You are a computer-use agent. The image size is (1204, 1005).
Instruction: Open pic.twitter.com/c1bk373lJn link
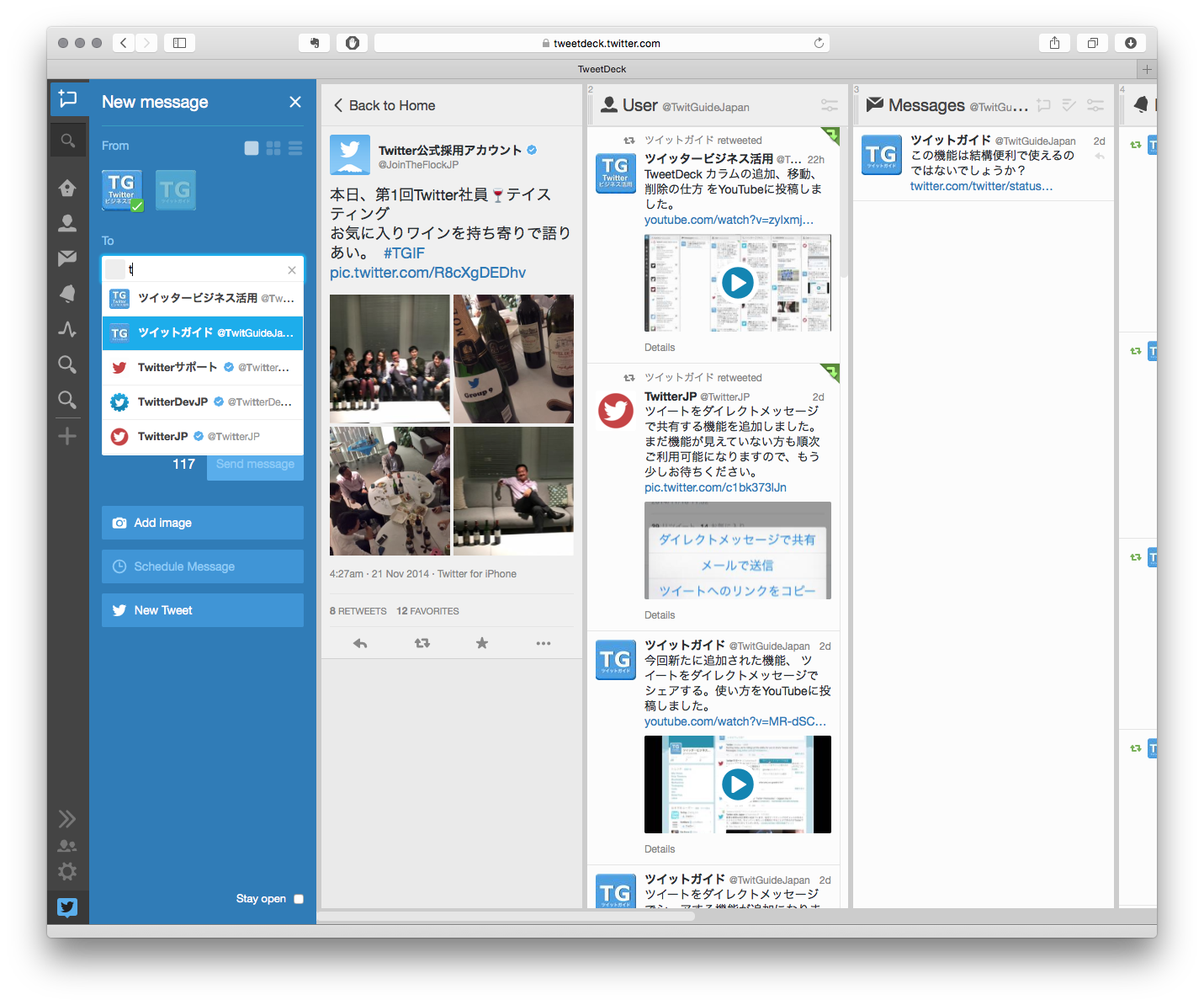coord(715,487)
